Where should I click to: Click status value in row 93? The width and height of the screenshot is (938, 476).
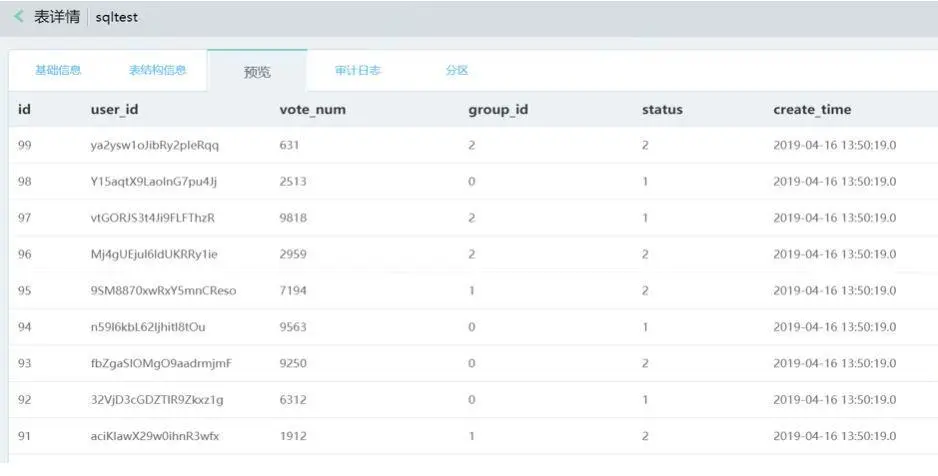pyautogui.click(x=645, y=364)
